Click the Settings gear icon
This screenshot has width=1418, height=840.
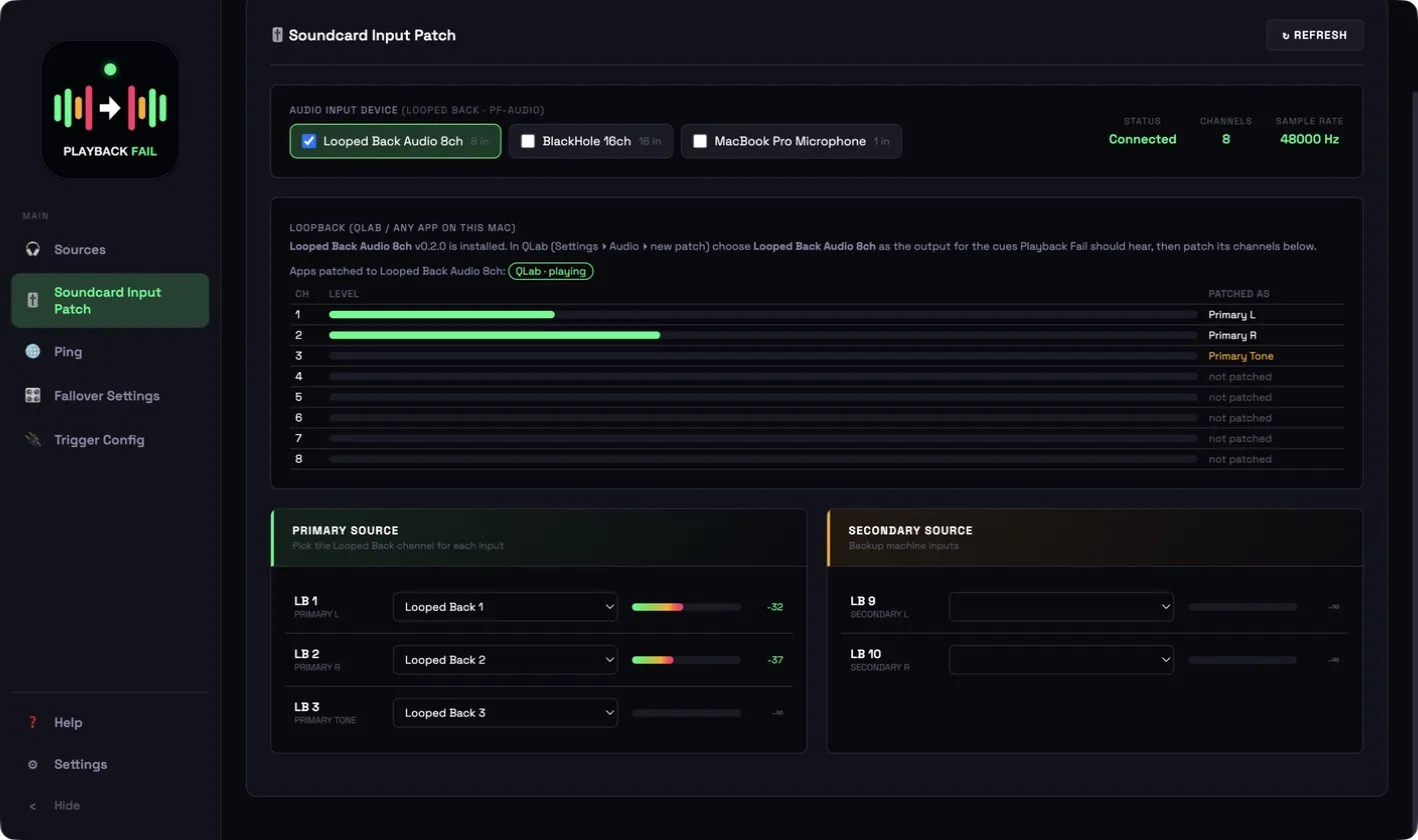pyautogui.click(x=32, y=764)
